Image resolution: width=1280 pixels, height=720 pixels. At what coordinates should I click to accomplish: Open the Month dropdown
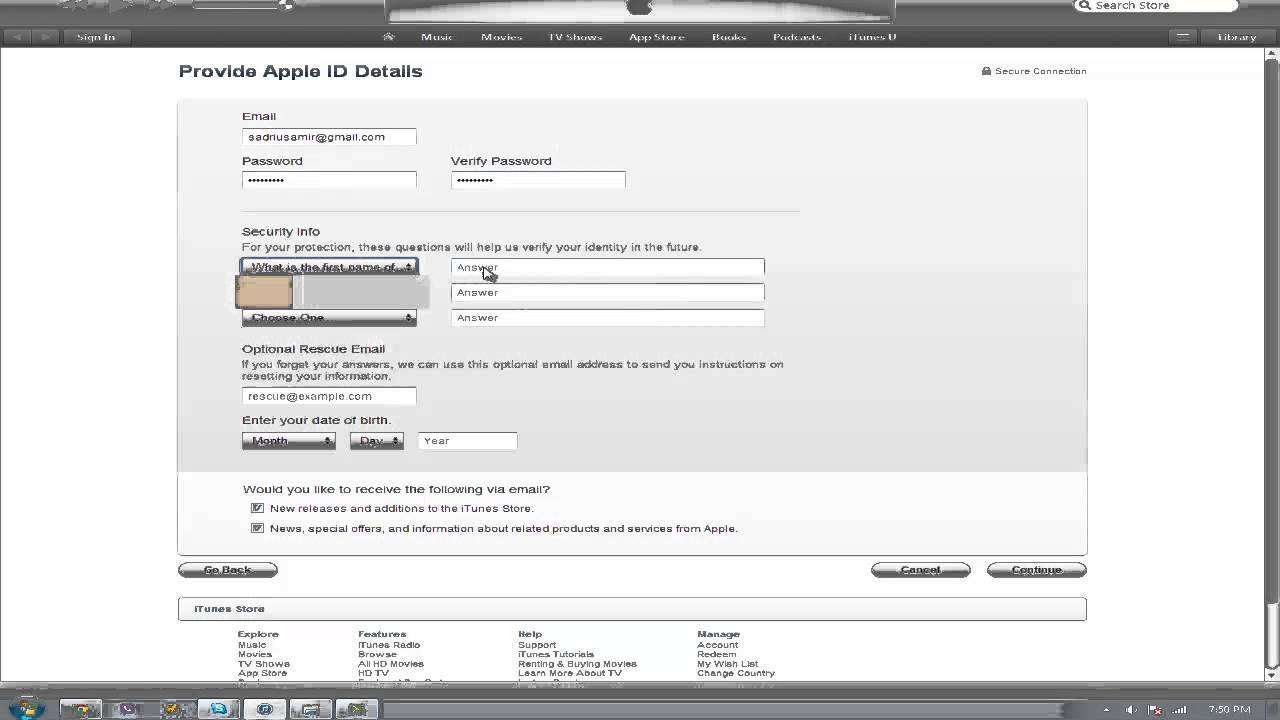tap(288, 441)
